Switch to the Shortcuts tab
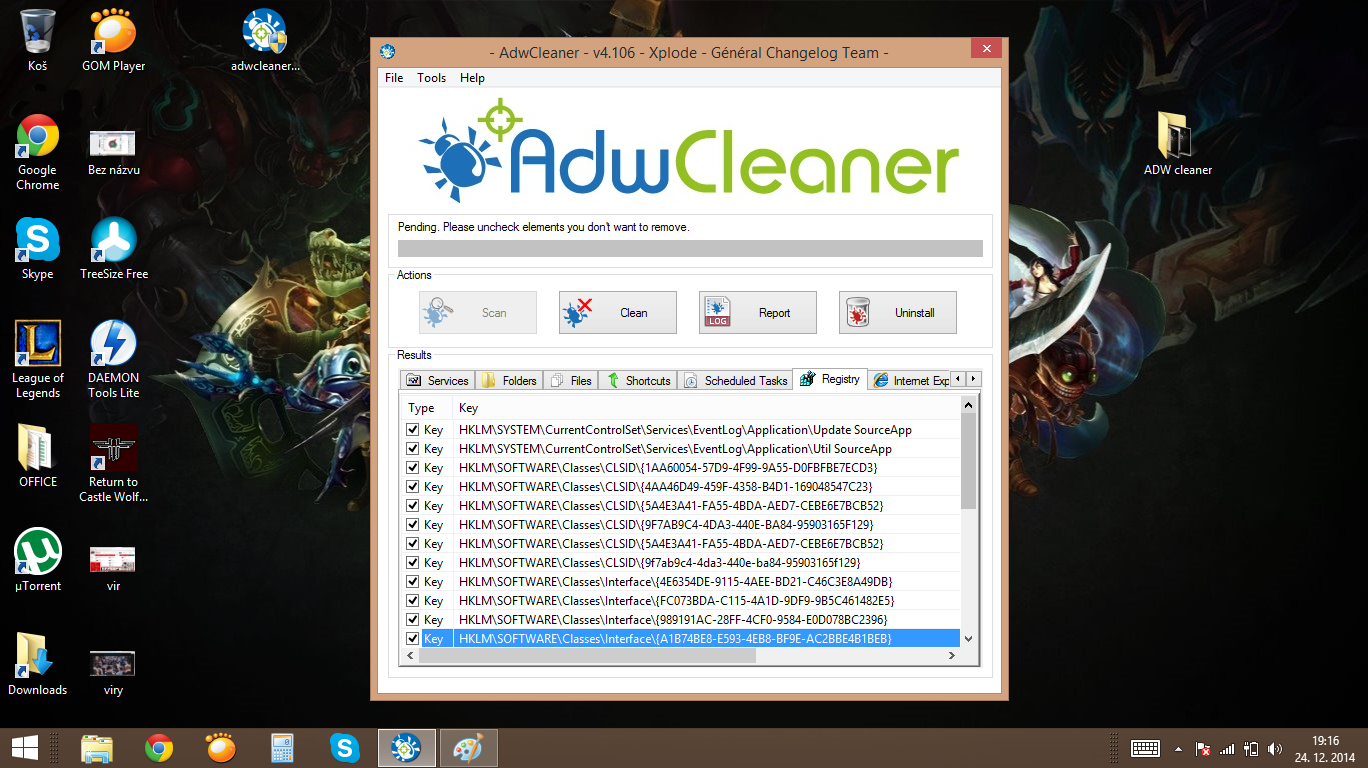The image size is (1368, 768). coord(638,381)
